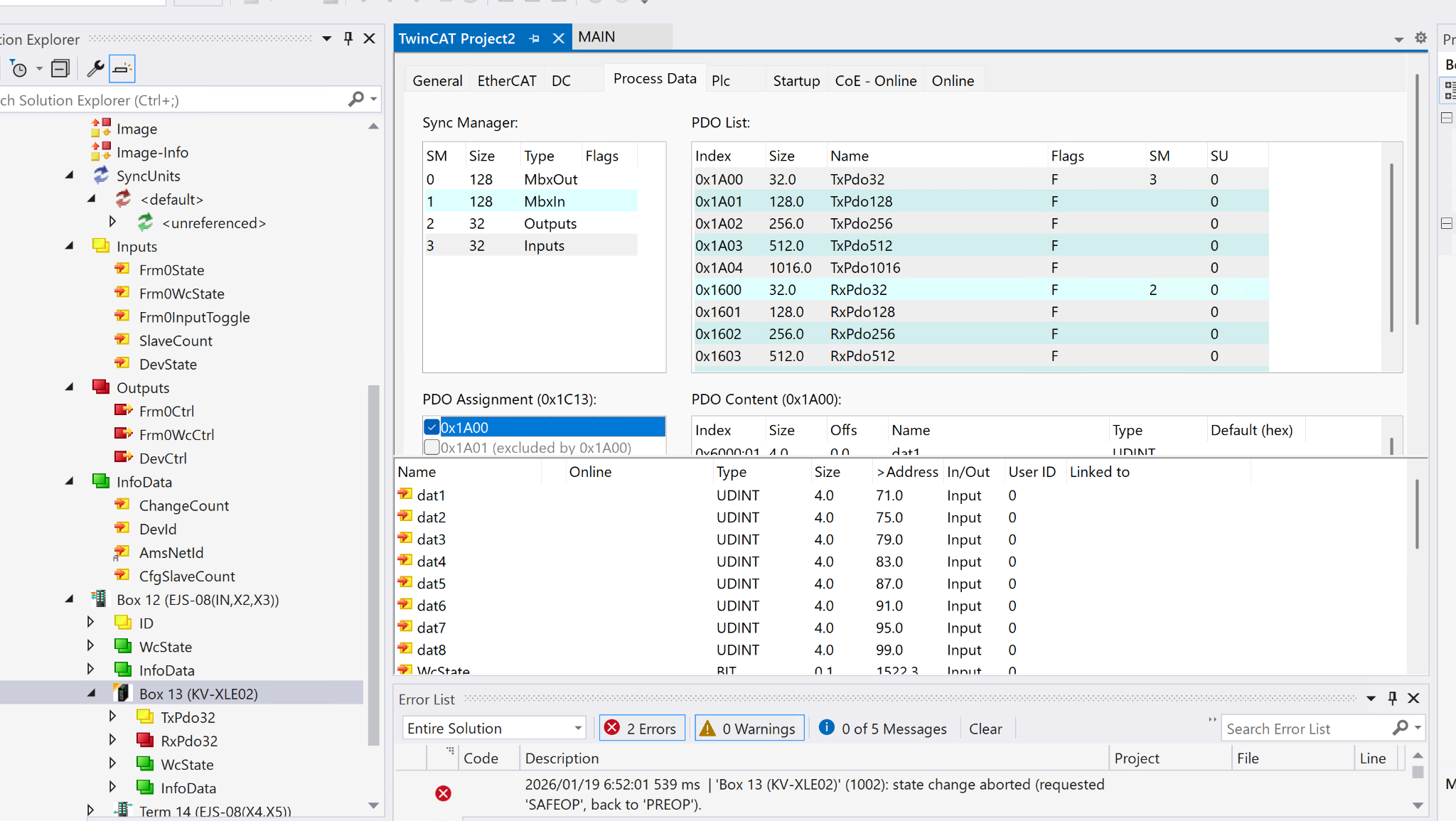1456x821 pixels.
Task: Toggle the Preview Selected Items toolbar icon
Action: 122,69
